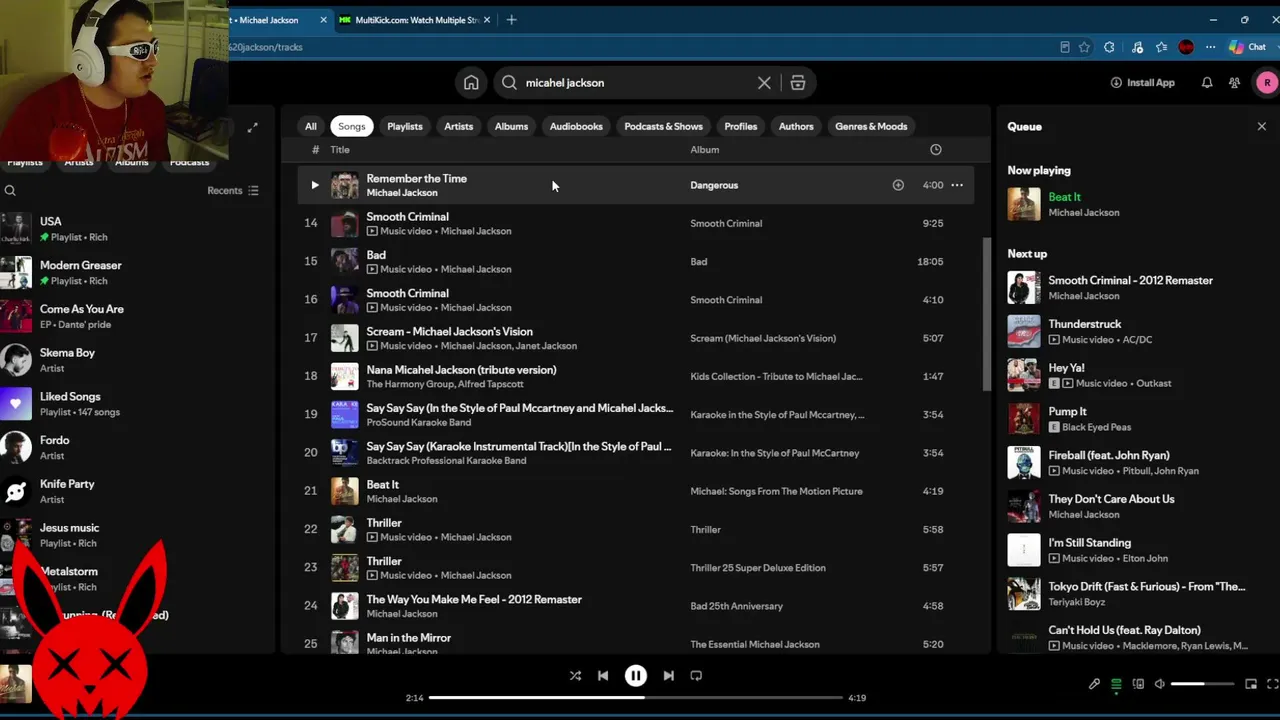The height and width of the screenshot is (720, 1280).
Task: Open 'Thriller 25 Super Deluxe Edition' album link
Action: click(758, 568)
